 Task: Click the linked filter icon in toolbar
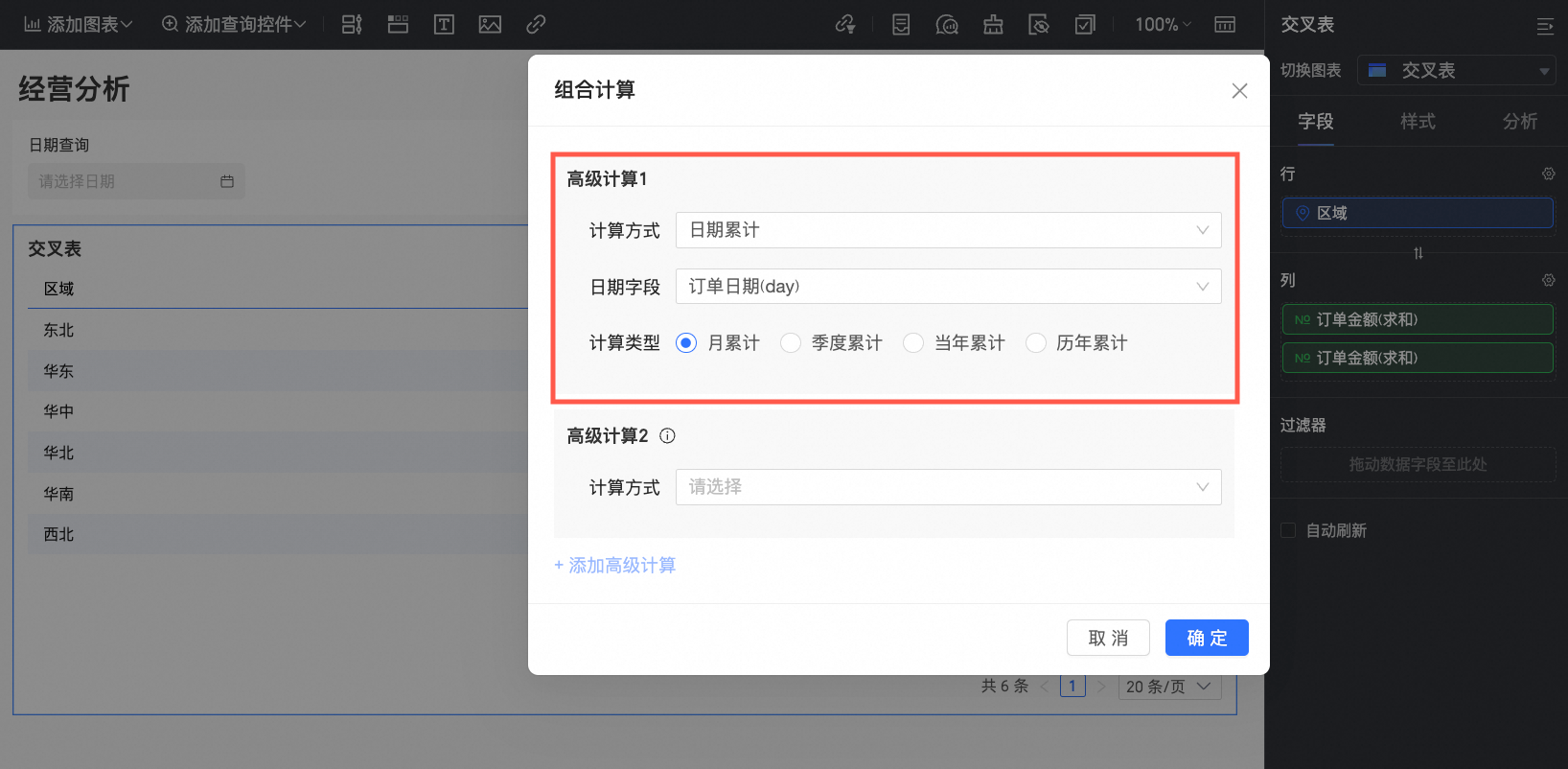pyautogui.click(x=844, y=24)
